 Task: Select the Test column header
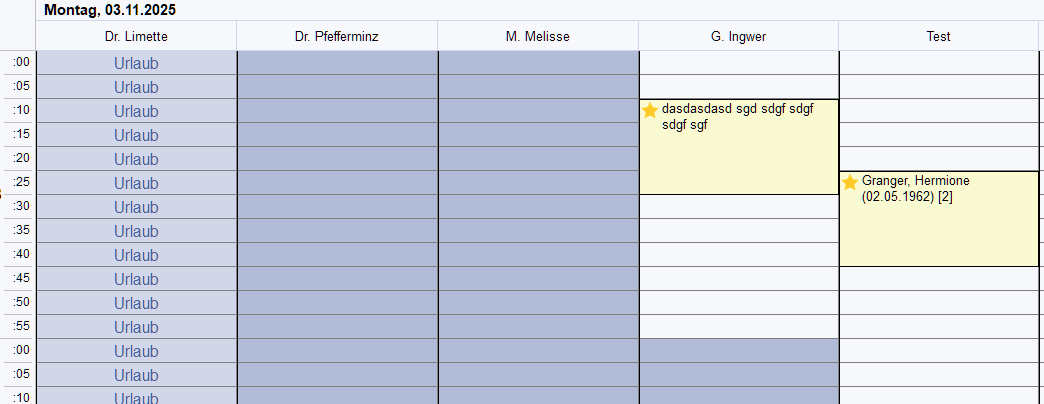(938, 36)
